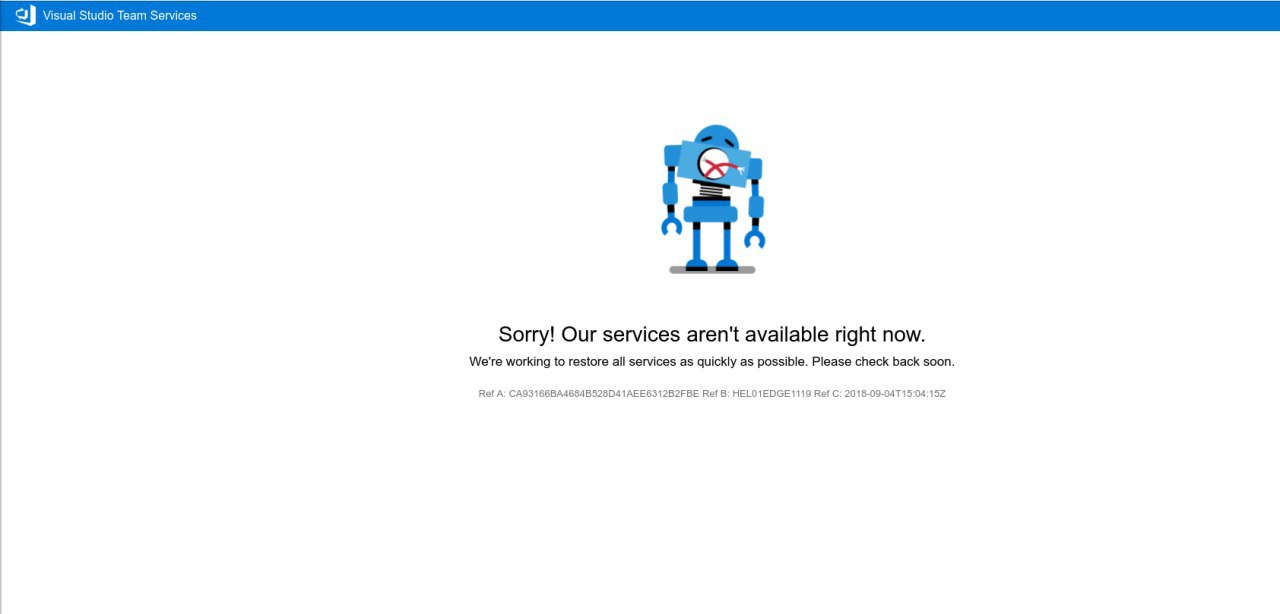
Task: Select the robot's right claw hand
Action: point(755,238)
